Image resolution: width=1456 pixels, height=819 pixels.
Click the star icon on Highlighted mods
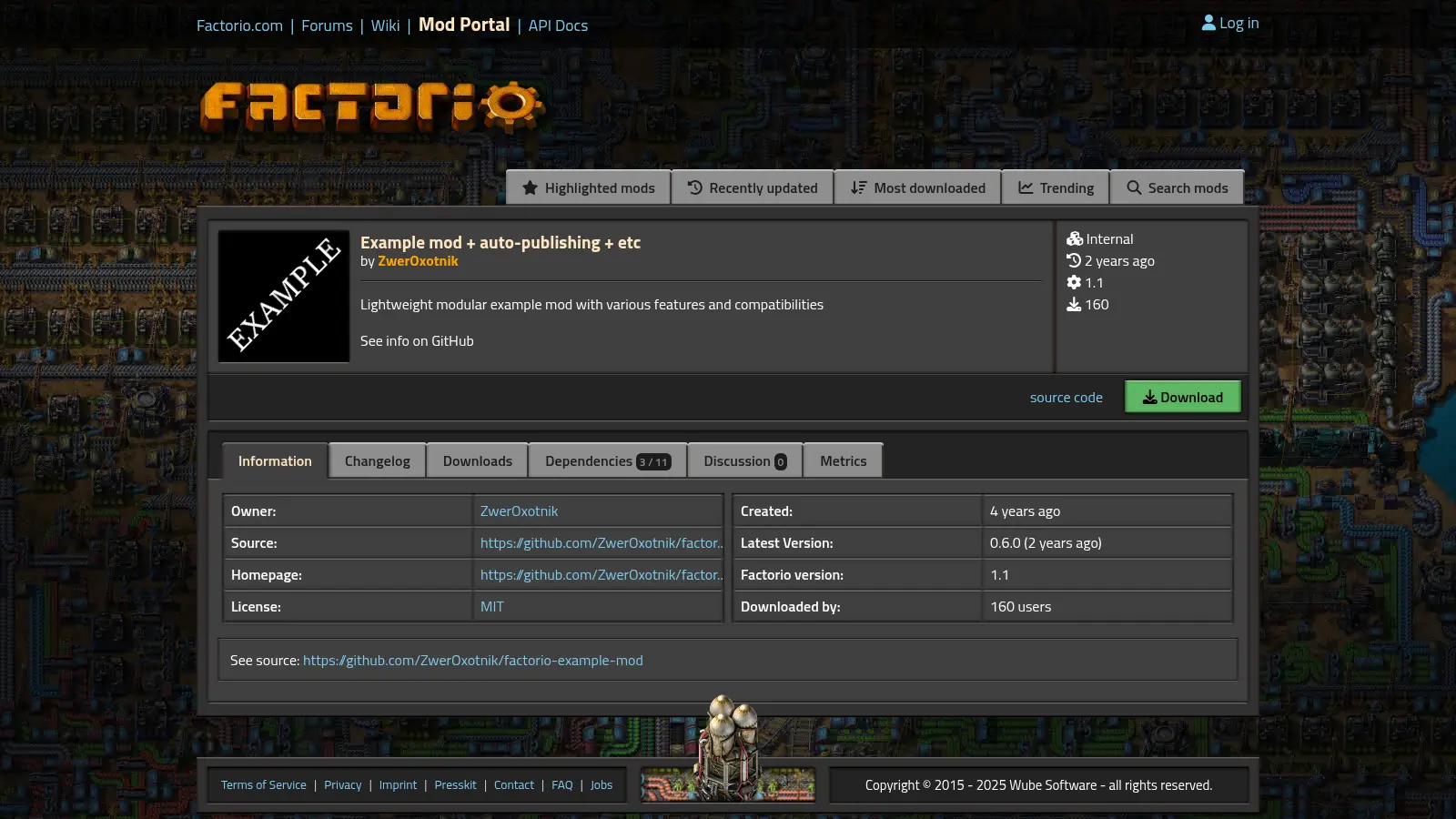(530, 187)
